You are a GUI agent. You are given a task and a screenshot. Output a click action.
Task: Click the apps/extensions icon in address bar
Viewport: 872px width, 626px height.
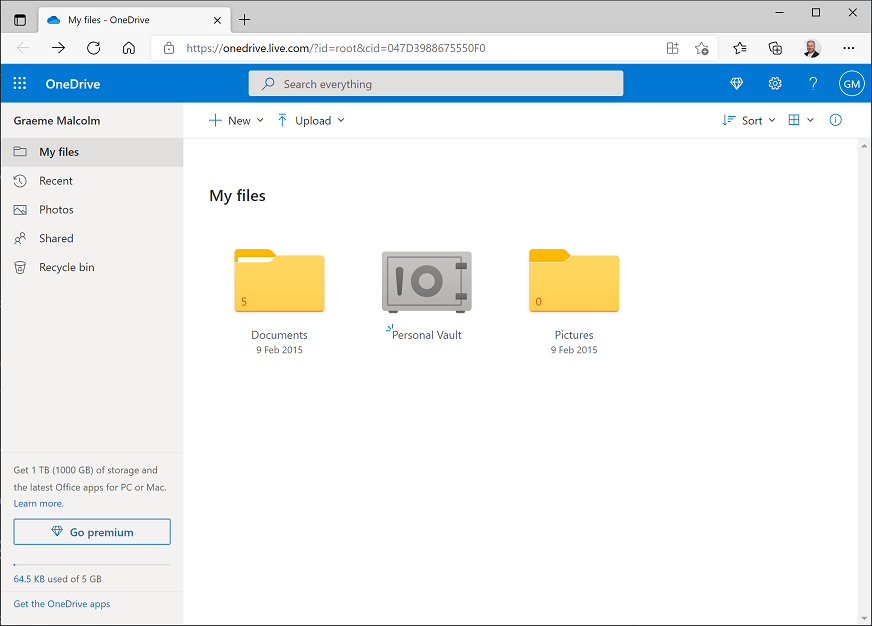(672, 48)
